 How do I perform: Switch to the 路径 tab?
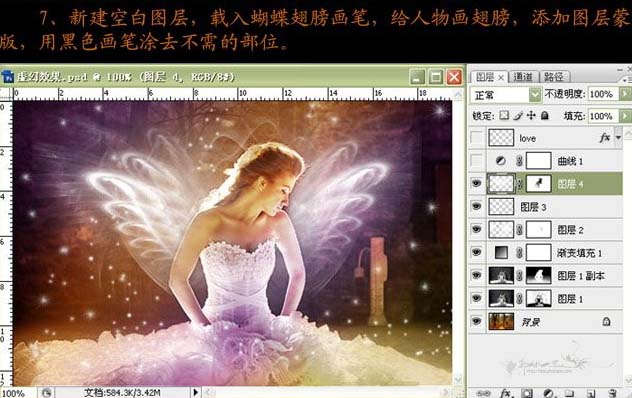pyautogui.click(x=554, y=77)
